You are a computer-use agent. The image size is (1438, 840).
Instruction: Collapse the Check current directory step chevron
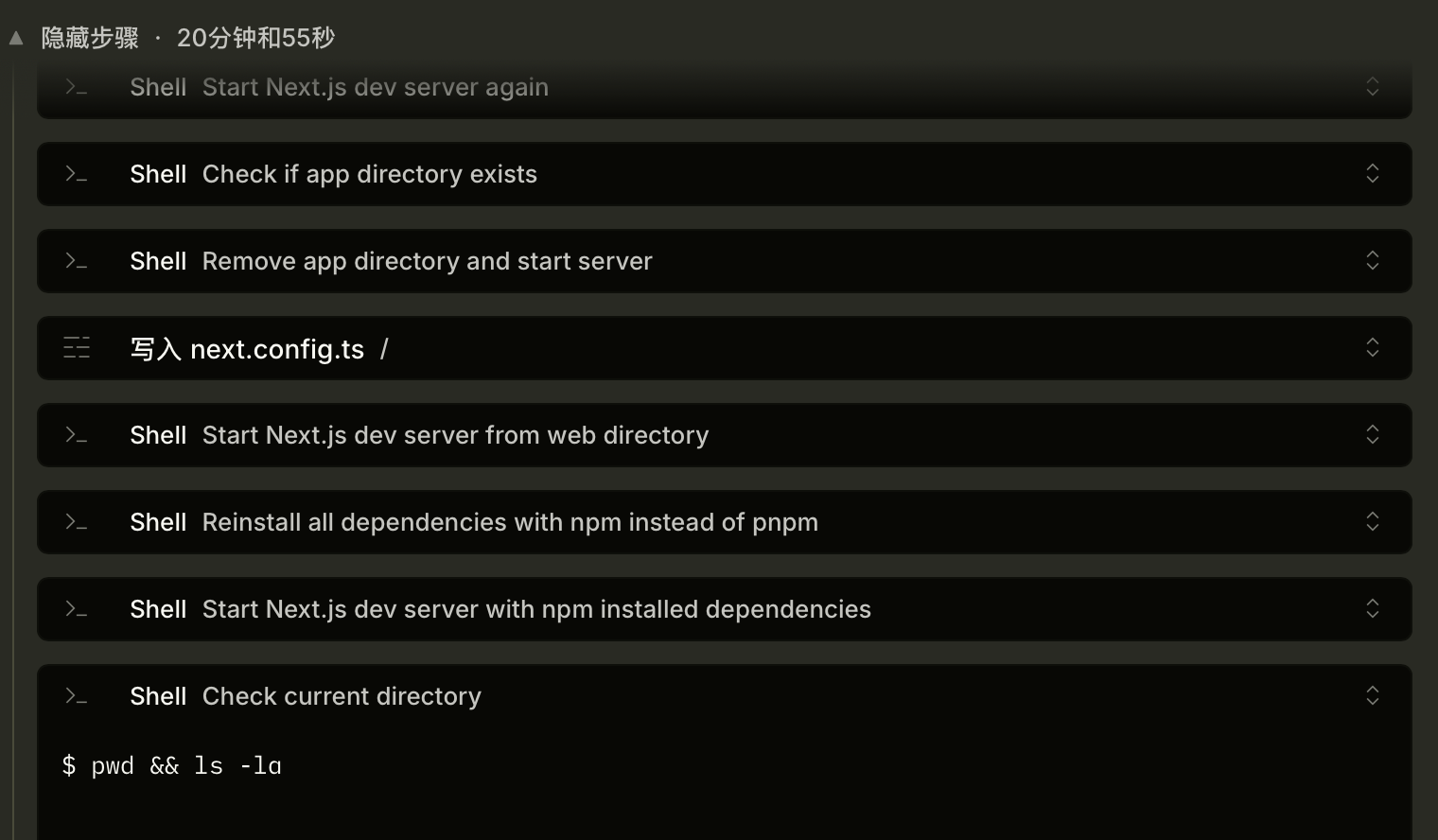coord(1372,696)
